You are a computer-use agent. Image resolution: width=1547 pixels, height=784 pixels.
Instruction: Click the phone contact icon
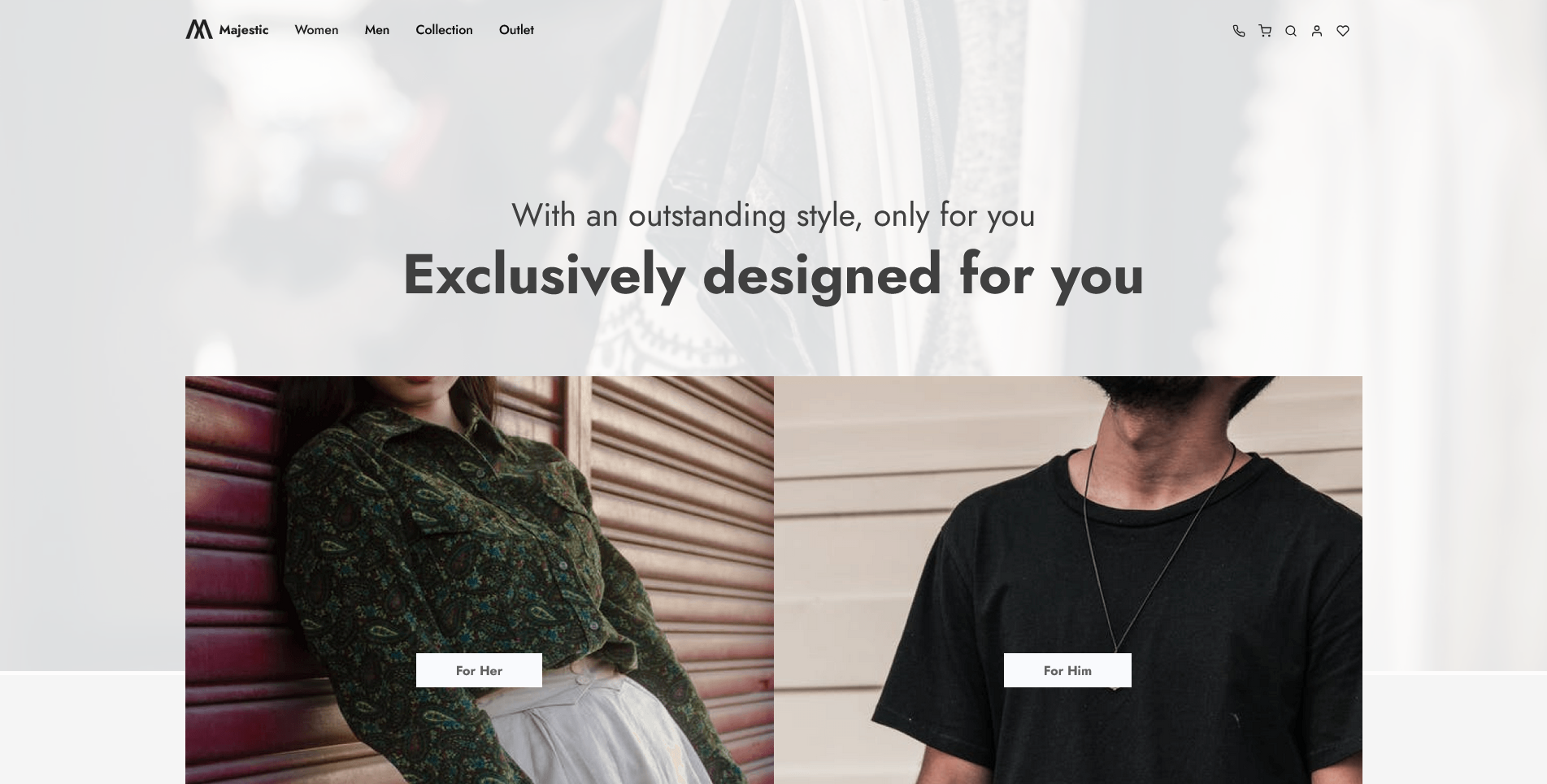(1239, 31)
